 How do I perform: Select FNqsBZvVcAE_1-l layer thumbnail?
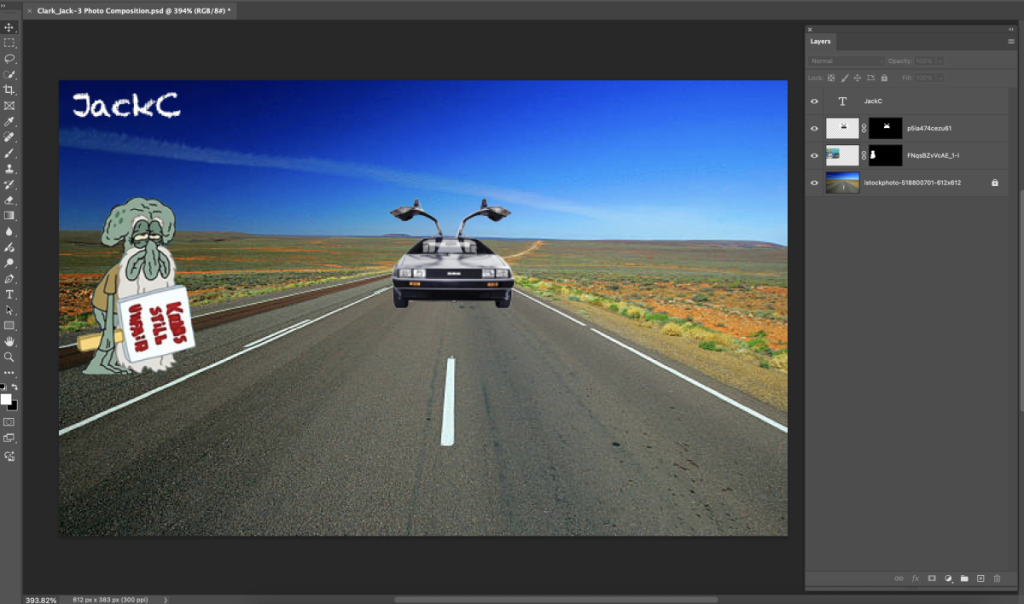tap(842, 155)
